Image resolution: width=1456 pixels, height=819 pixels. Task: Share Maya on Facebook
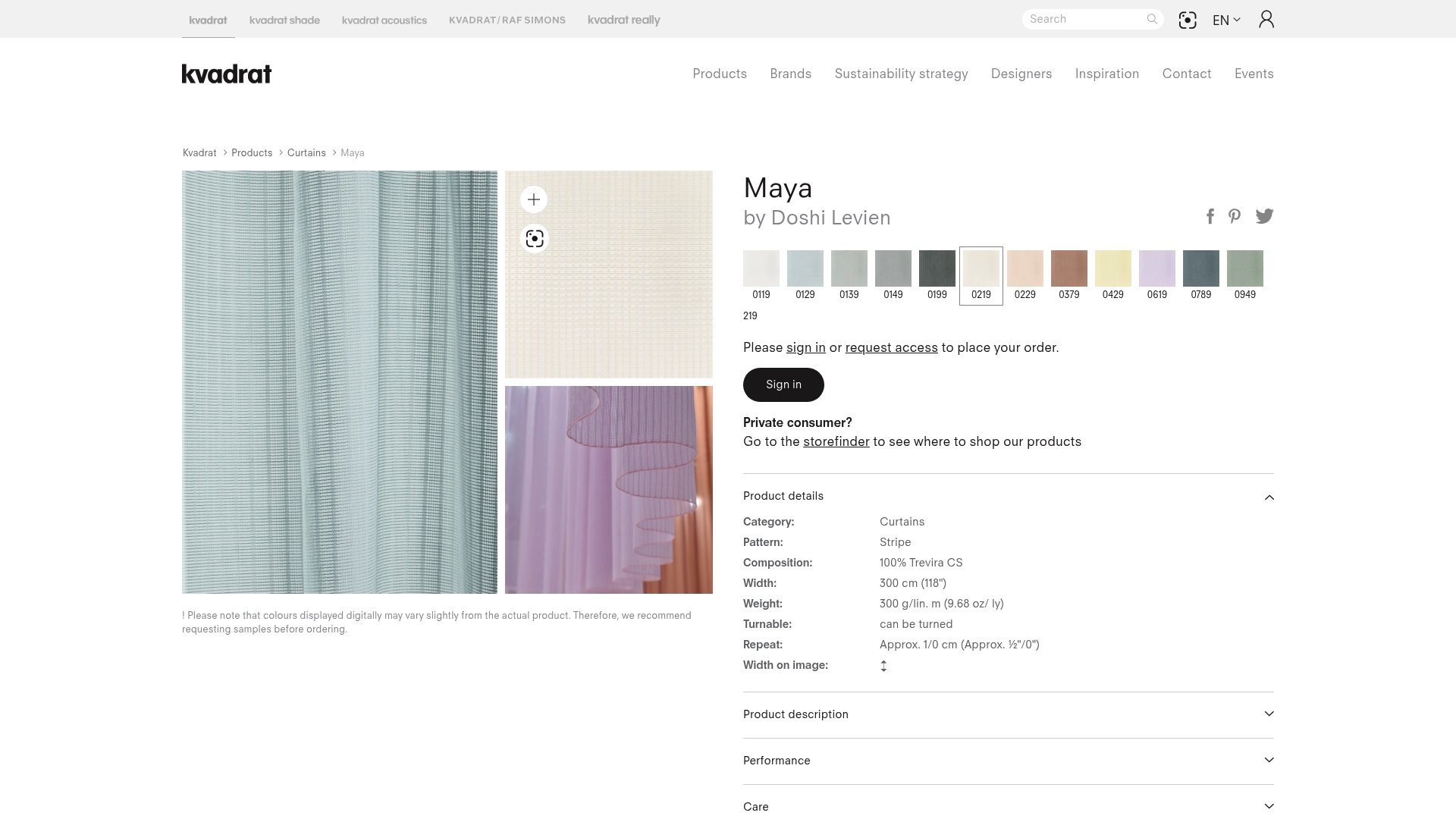1210,217
